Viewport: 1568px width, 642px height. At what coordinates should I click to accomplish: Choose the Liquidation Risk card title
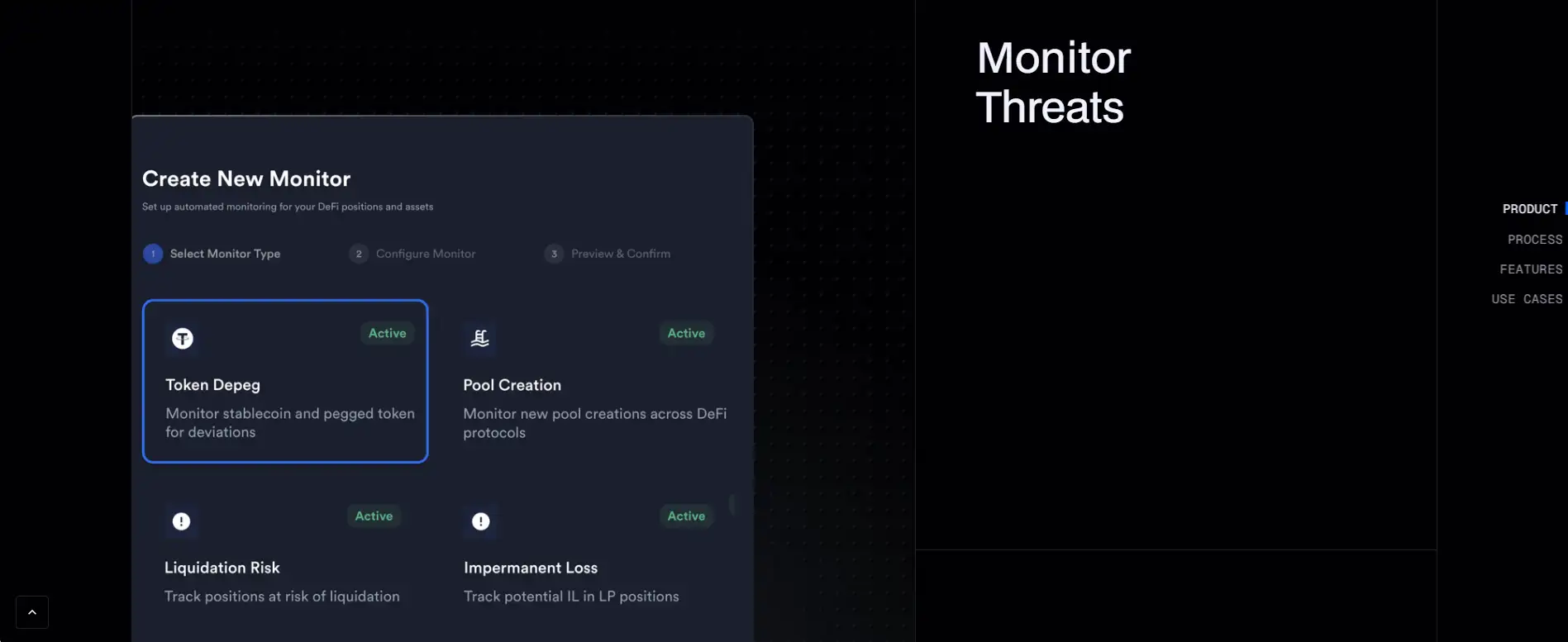pos(222,568)
